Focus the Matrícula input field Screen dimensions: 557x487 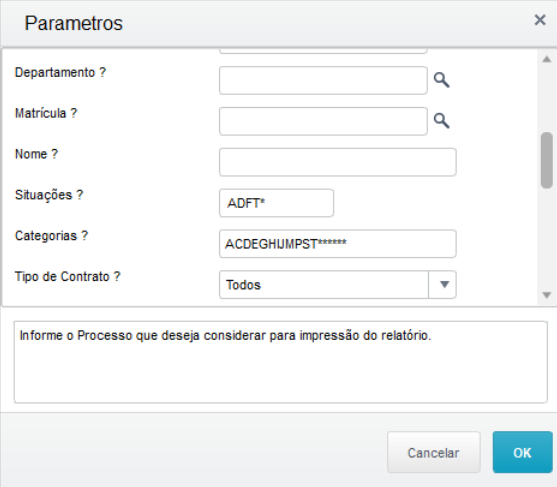[x=323, y=121]
